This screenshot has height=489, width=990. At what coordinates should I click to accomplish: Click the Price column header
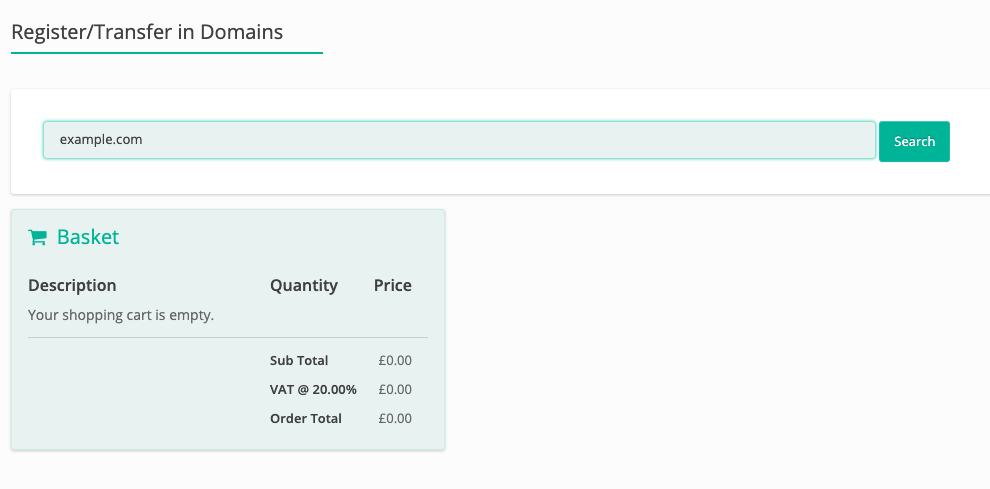pos(392,285)
